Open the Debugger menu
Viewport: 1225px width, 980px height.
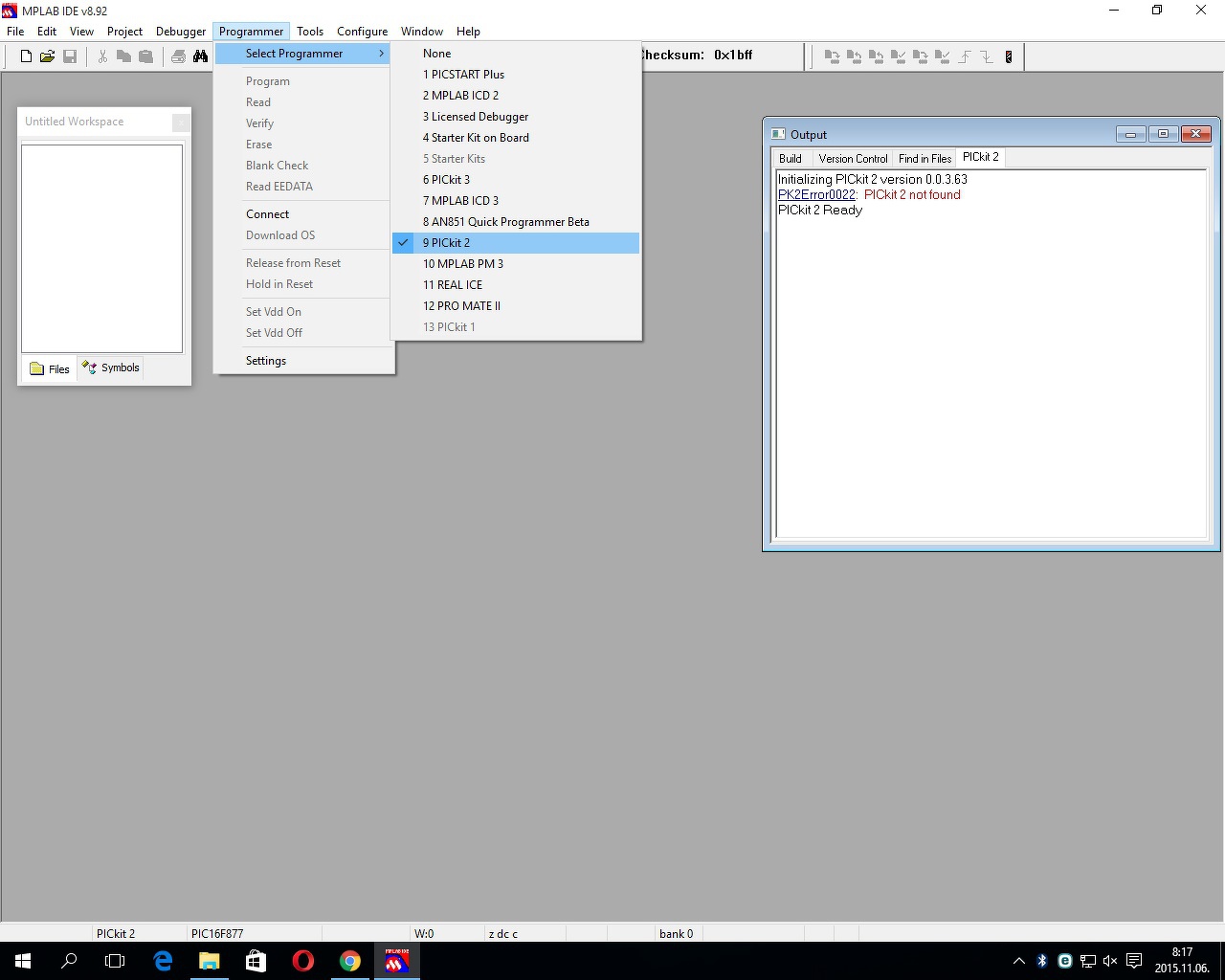181,32
